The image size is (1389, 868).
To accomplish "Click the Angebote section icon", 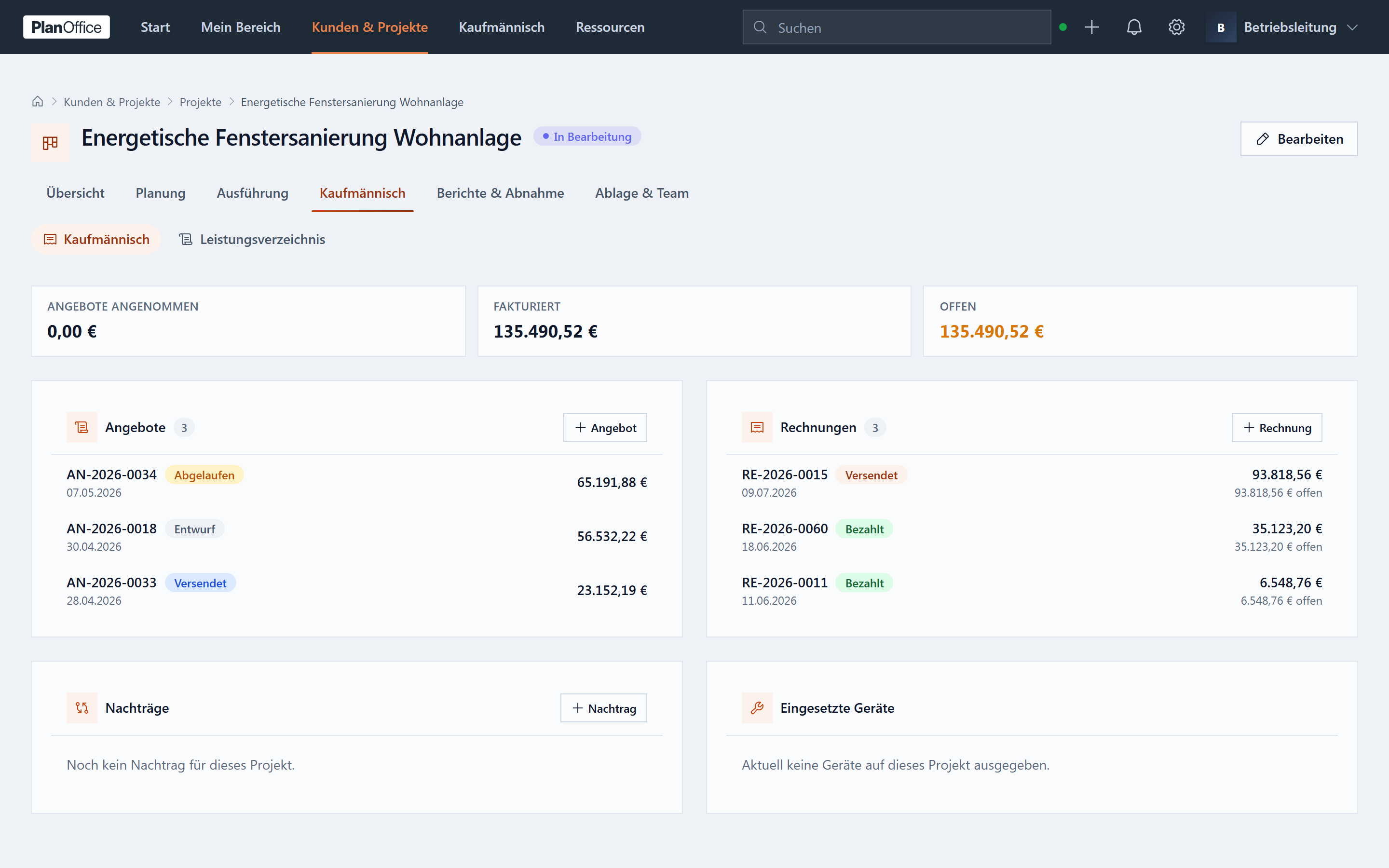I will coord(82,427).
